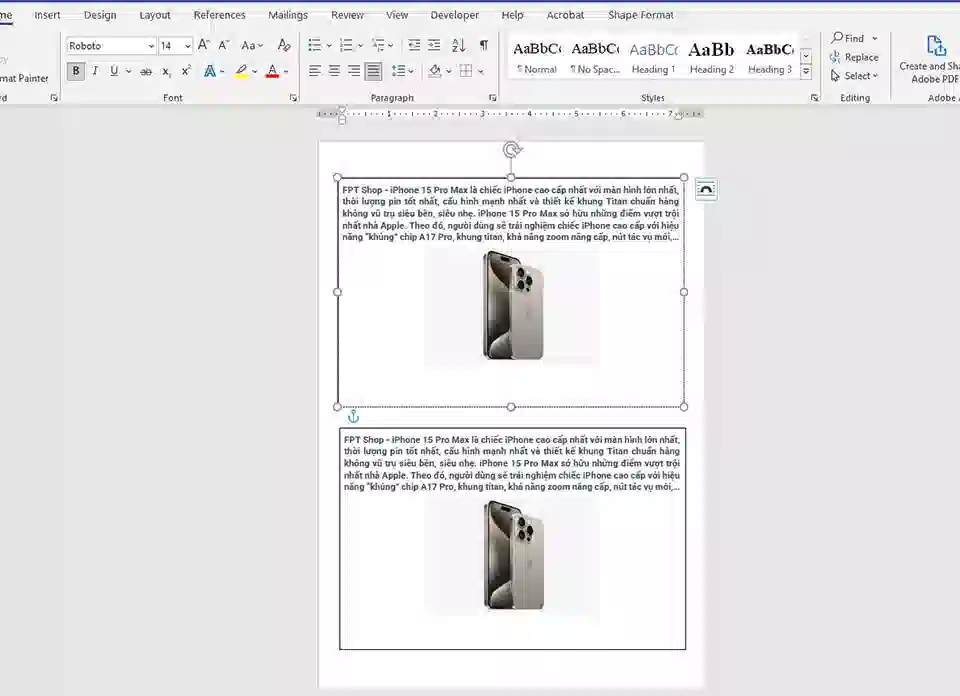960x696 pixels.
Task: Click Create and Share Adobe PDF icon
Action: pyautogui.click(x=936, y=46)
